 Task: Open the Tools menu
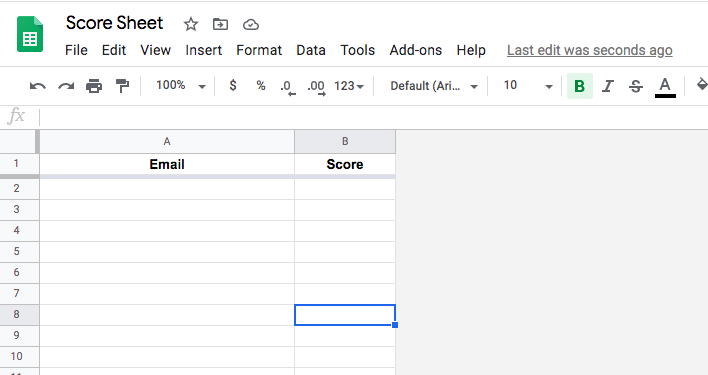coord(358,50)
